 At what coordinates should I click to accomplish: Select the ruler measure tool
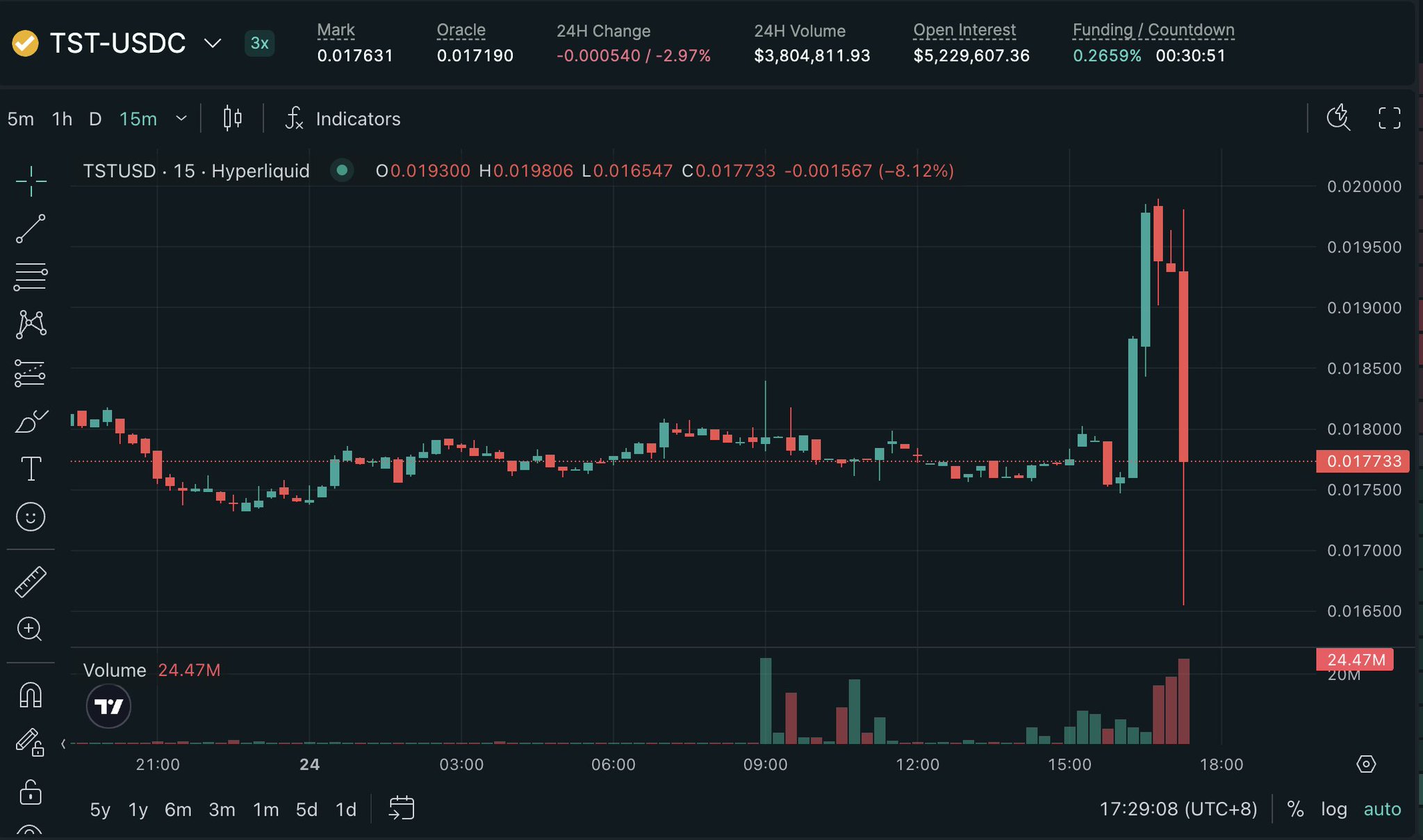[31, 582]
